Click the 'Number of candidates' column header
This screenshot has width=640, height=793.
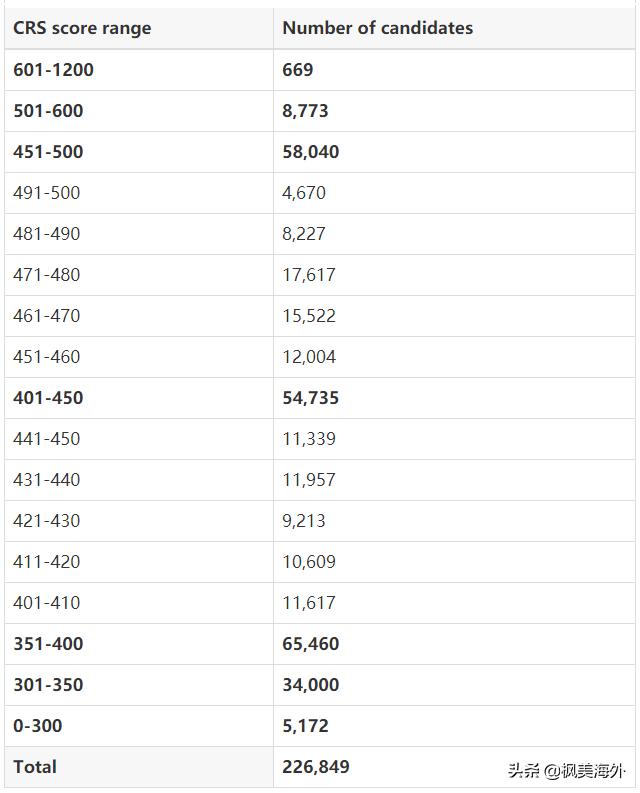tap(377, 28)
